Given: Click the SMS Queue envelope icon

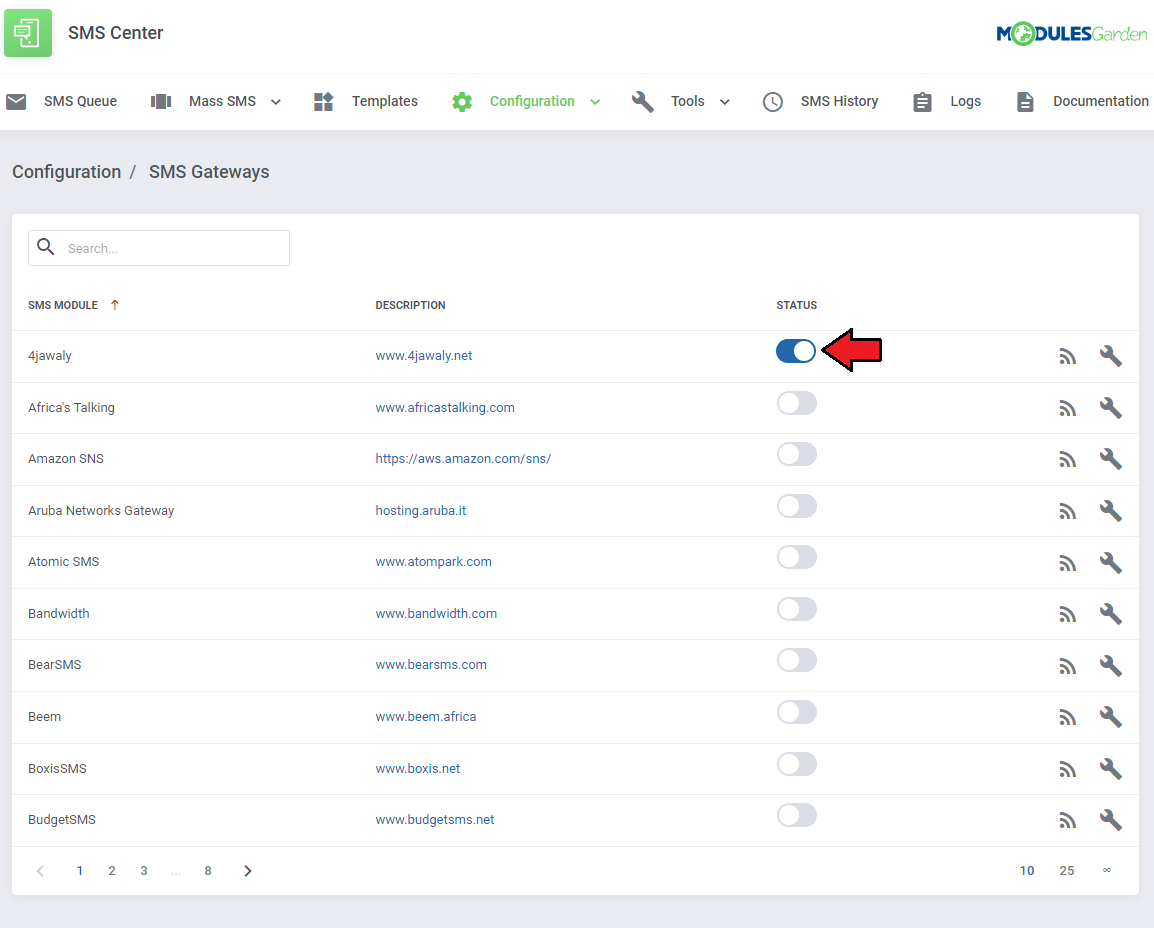Looking at the screenshot, I should click(x=16, y=102).
